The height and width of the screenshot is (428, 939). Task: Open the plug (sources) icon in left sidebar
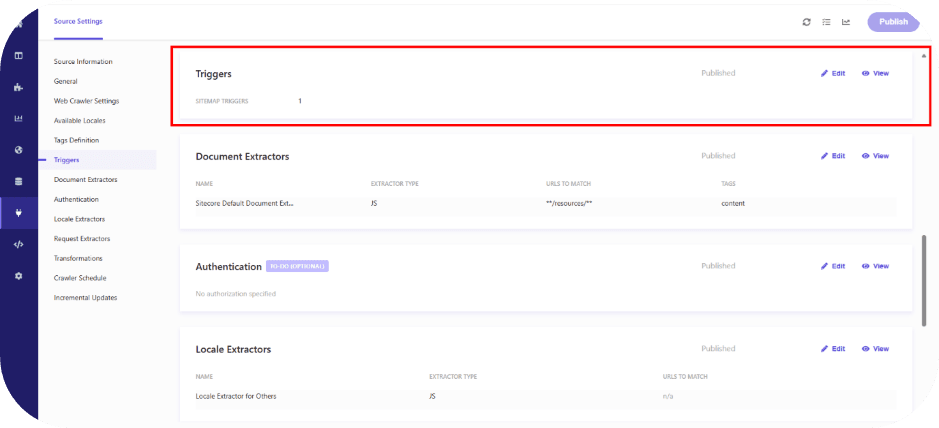click(x=18, y=212)
